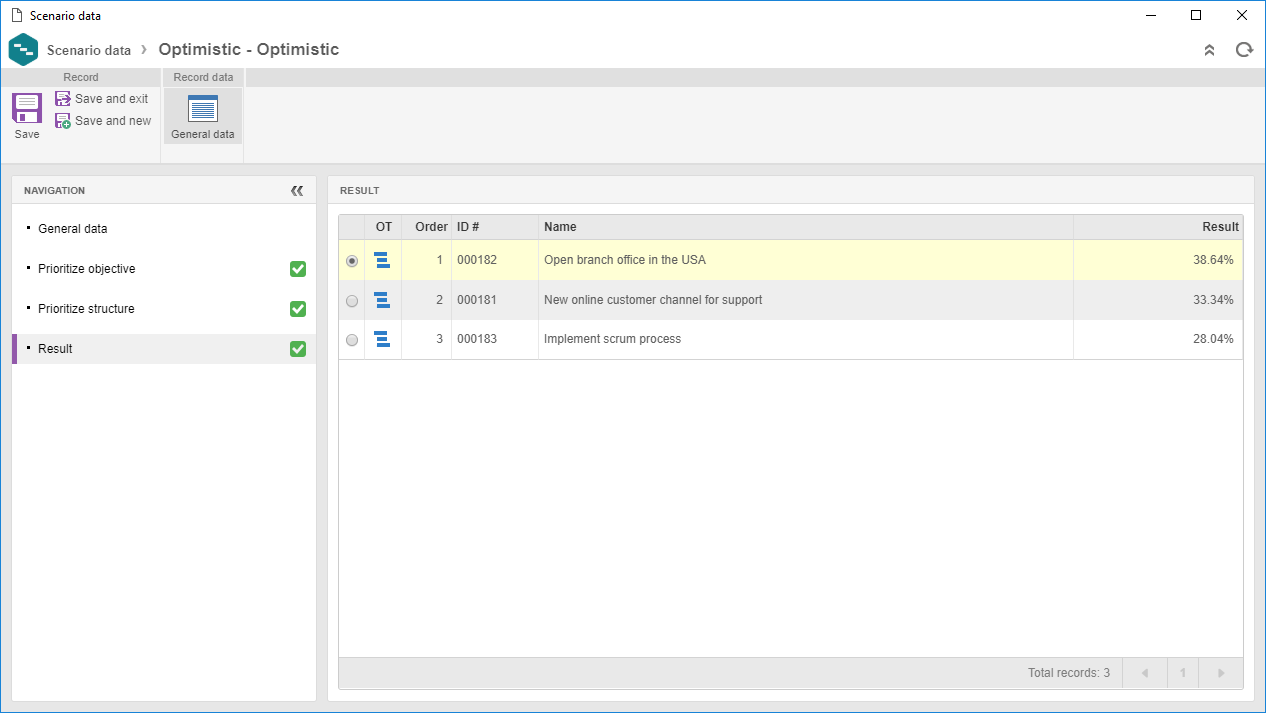Click the ID cell 000182
Image resolution: width=1266 pixels, height=713 pixels.
477,260
